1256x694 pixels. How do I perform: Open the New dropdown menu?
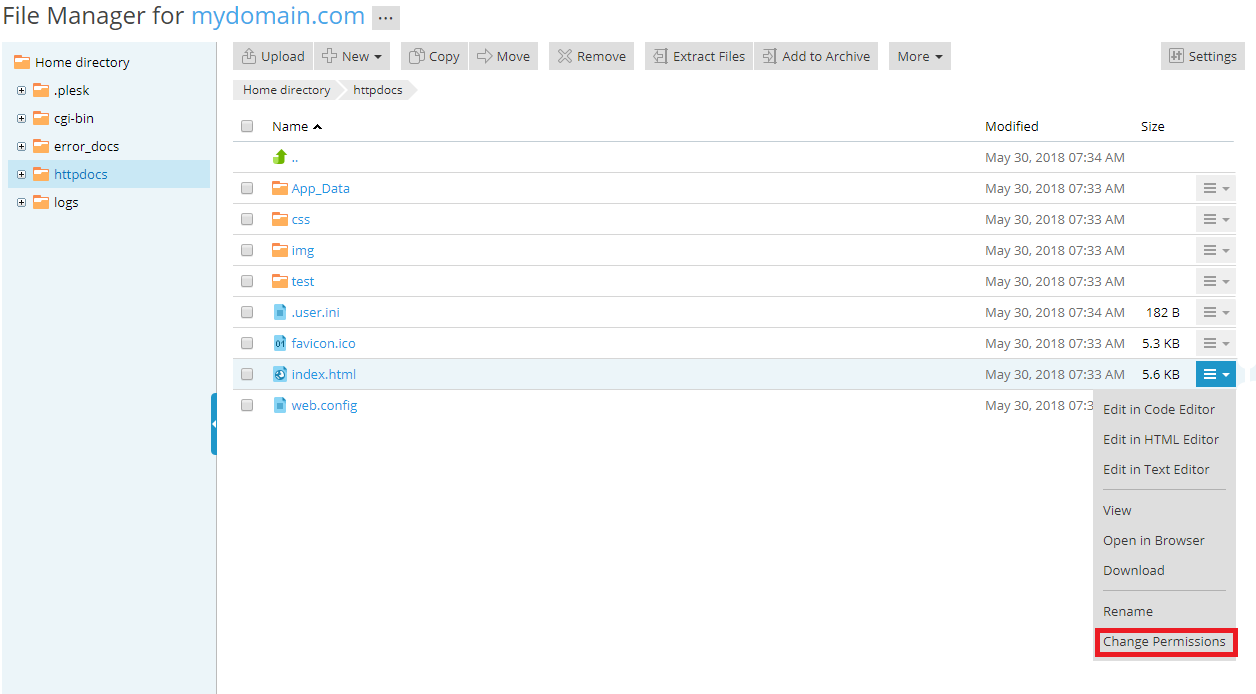[x=352, y=56]
